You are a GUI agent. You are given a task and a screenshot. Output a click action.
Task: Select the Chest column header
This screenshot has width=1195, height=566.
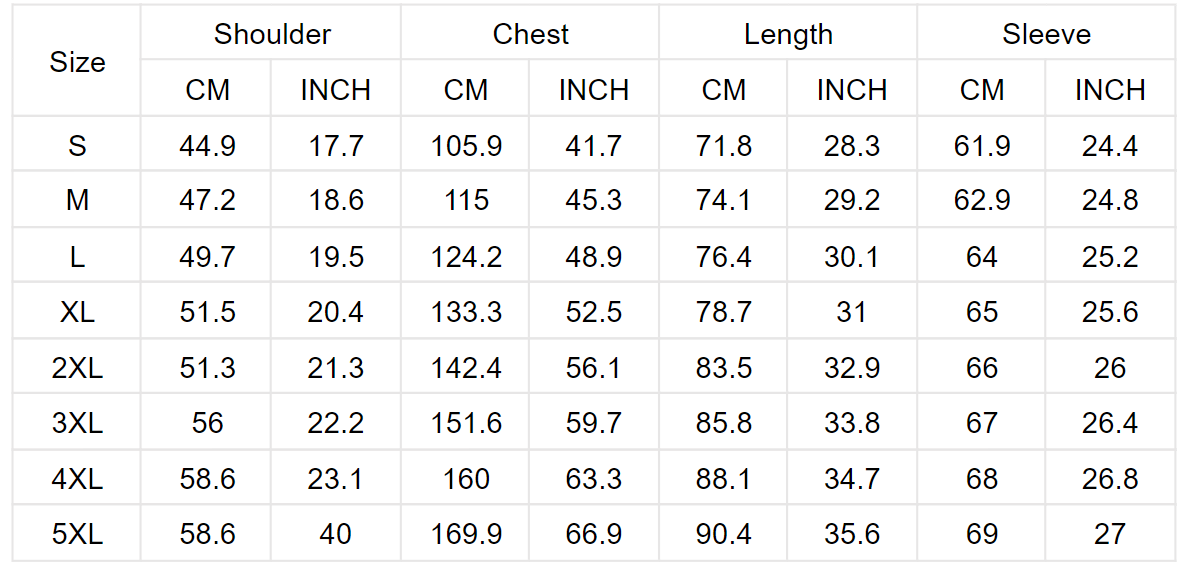530,34
